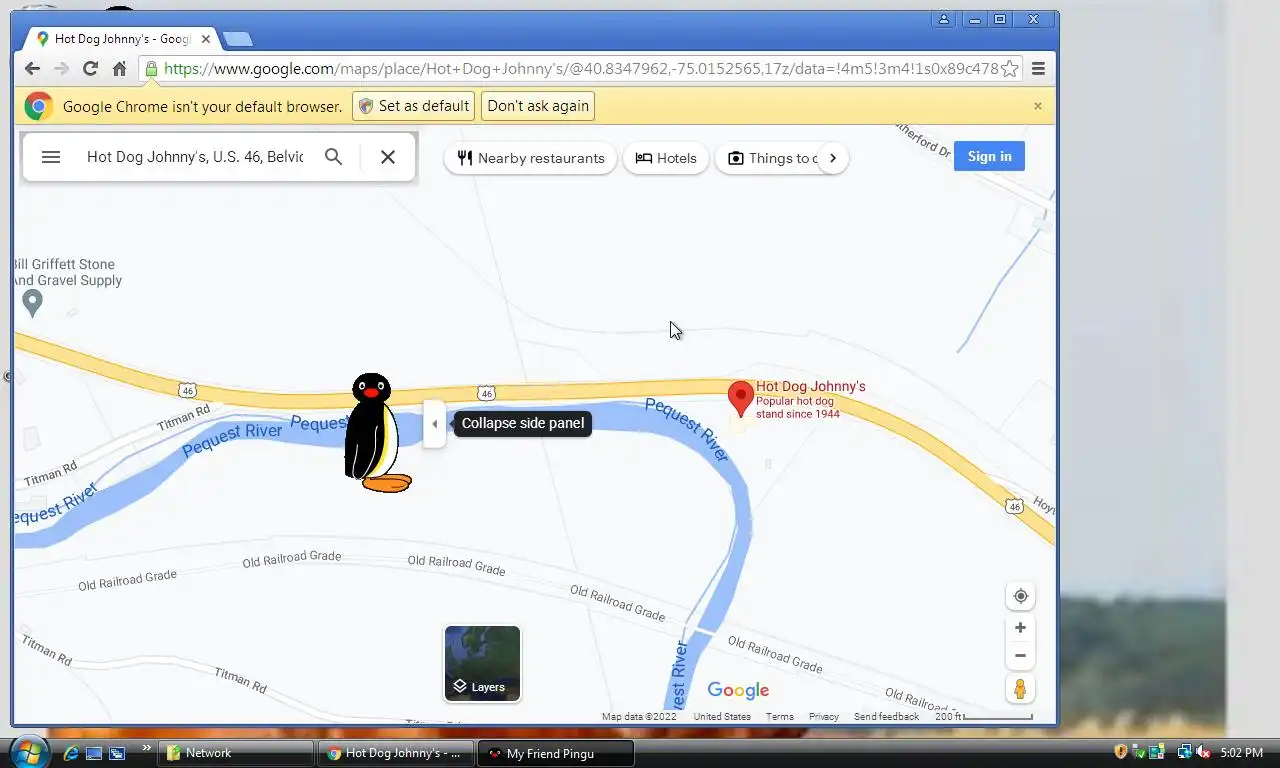
Task: Open the Privacy link
Action: tap(824, 717)
